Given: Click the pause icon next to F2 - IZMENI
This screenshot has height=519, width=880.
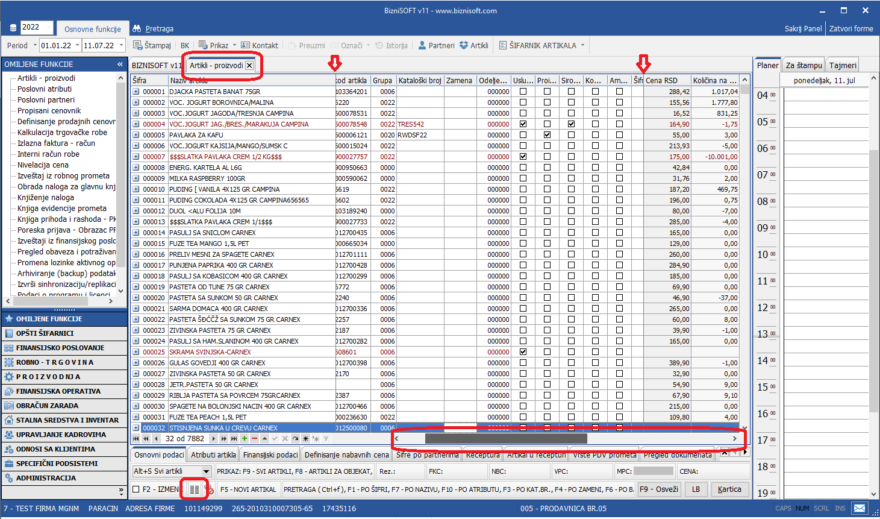Looking at the screenshot, I should coord(196,489).
